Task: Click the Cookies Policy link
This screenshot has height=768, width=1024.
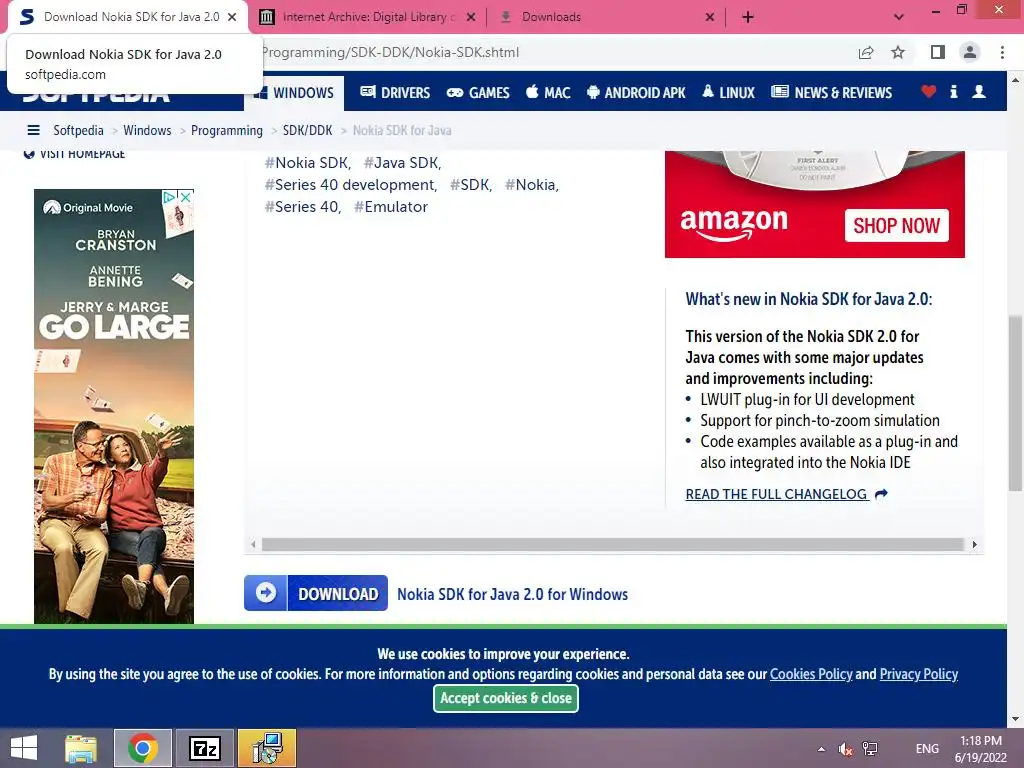Action: point(811,674)
